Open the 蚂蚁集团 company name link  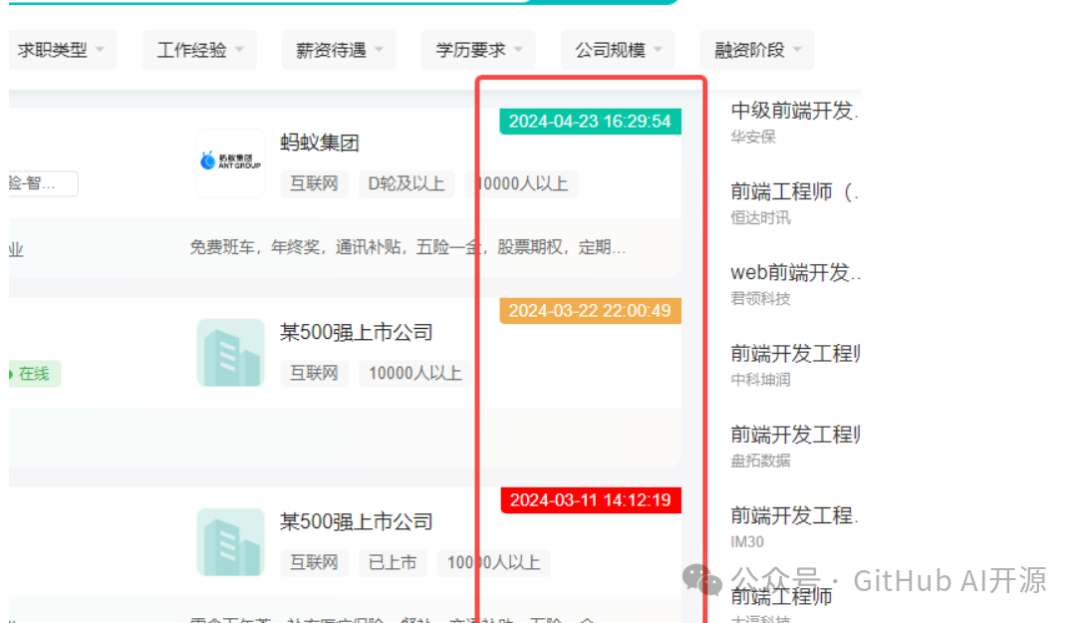pos(320,143)
